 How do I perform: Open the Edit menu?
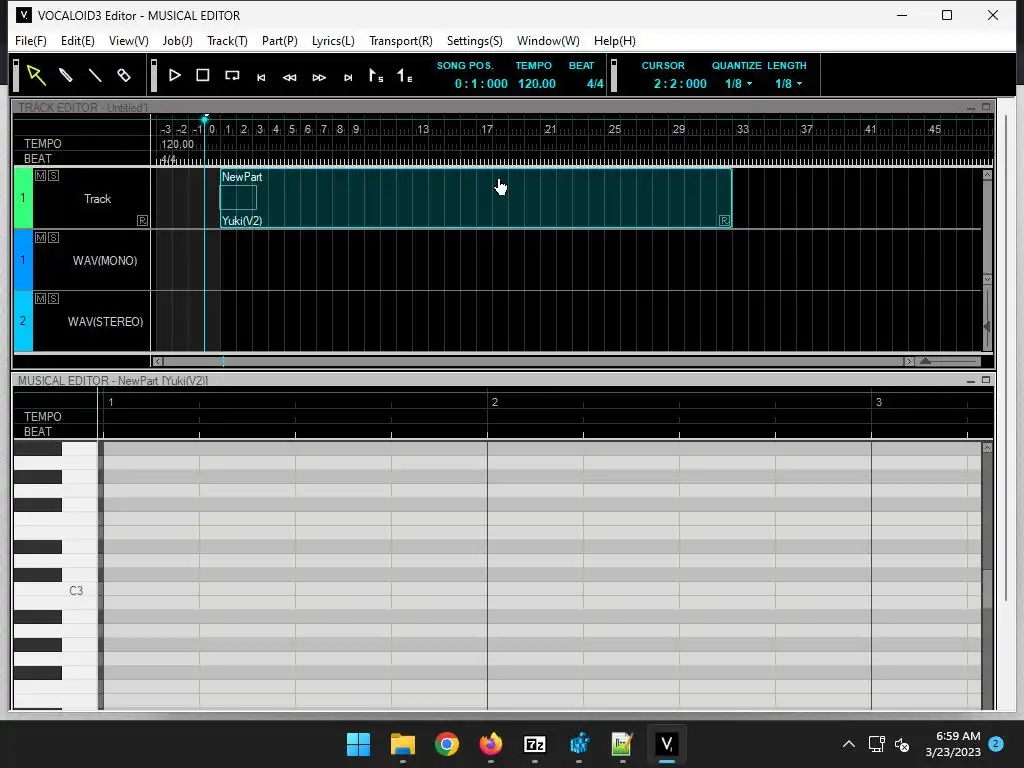click(78, 40)
